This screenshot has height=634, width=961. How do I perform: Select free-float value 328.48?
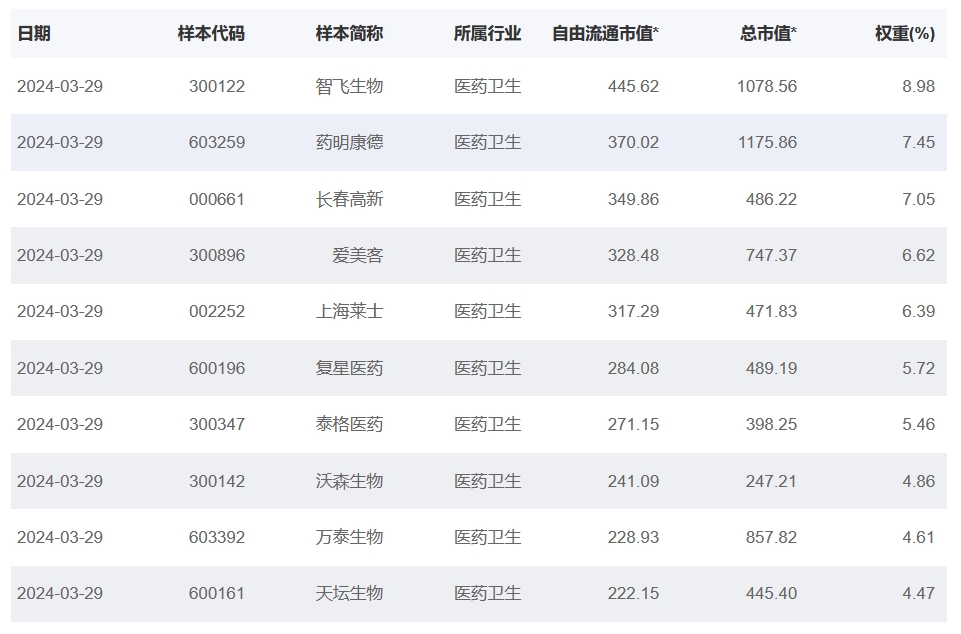coord(634,255)
